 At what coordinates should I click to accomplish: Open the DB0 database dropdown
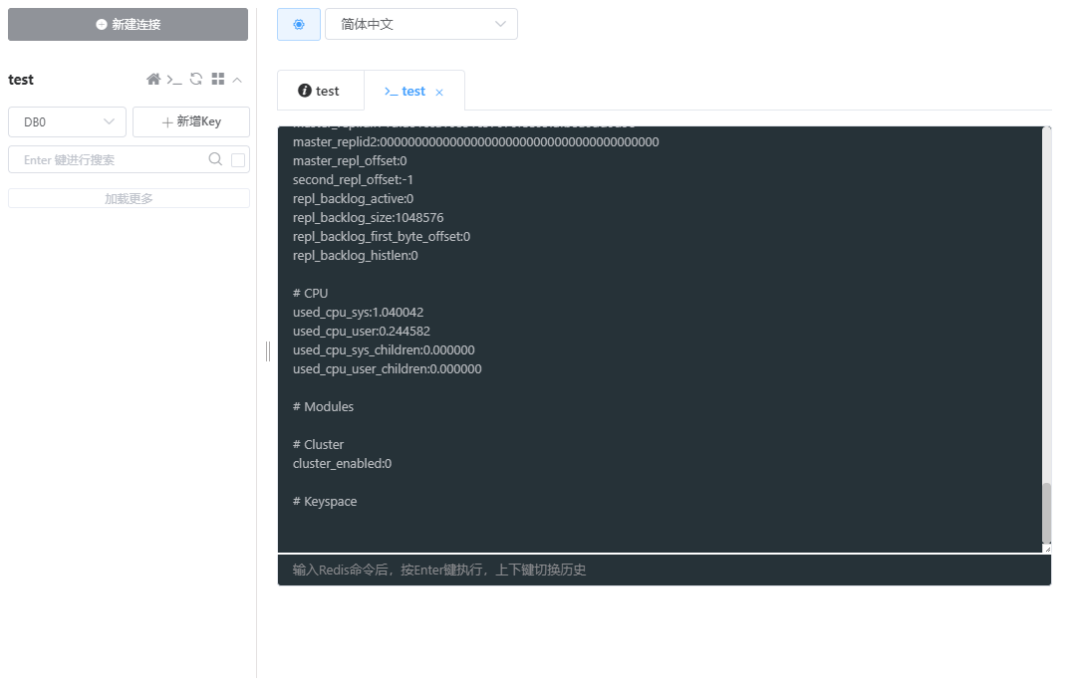pos(67,122)
